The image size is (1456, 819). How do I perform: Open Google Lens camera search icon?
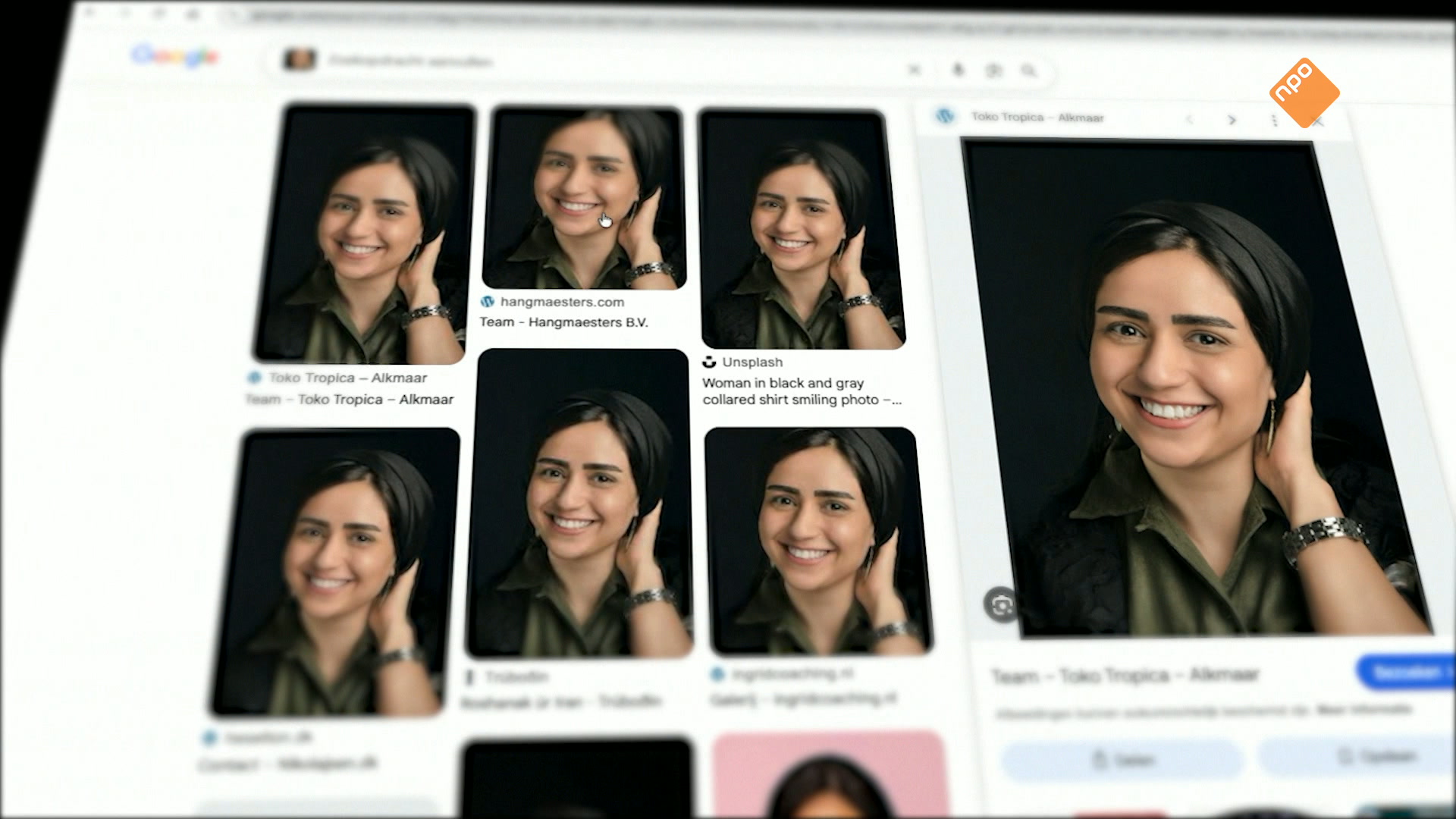click(993, 71)
